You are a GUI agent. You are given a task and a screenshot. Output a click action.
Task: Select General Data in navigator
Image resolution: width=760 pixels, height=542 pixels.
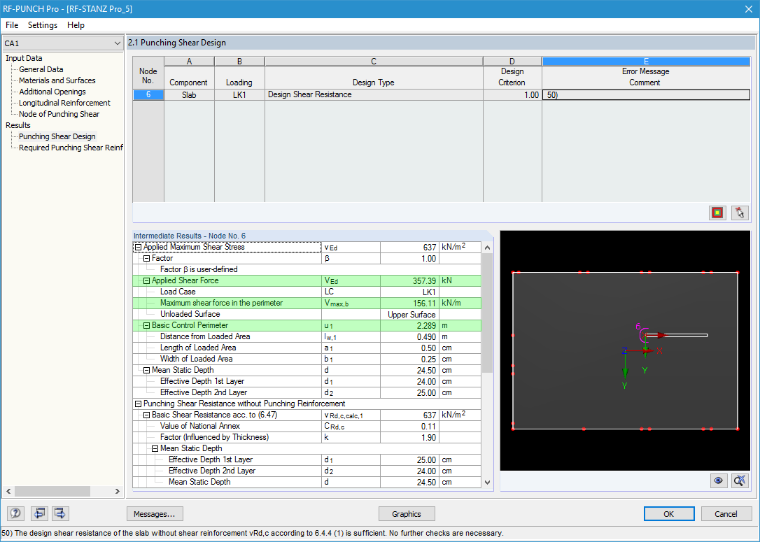click(41, 69)
